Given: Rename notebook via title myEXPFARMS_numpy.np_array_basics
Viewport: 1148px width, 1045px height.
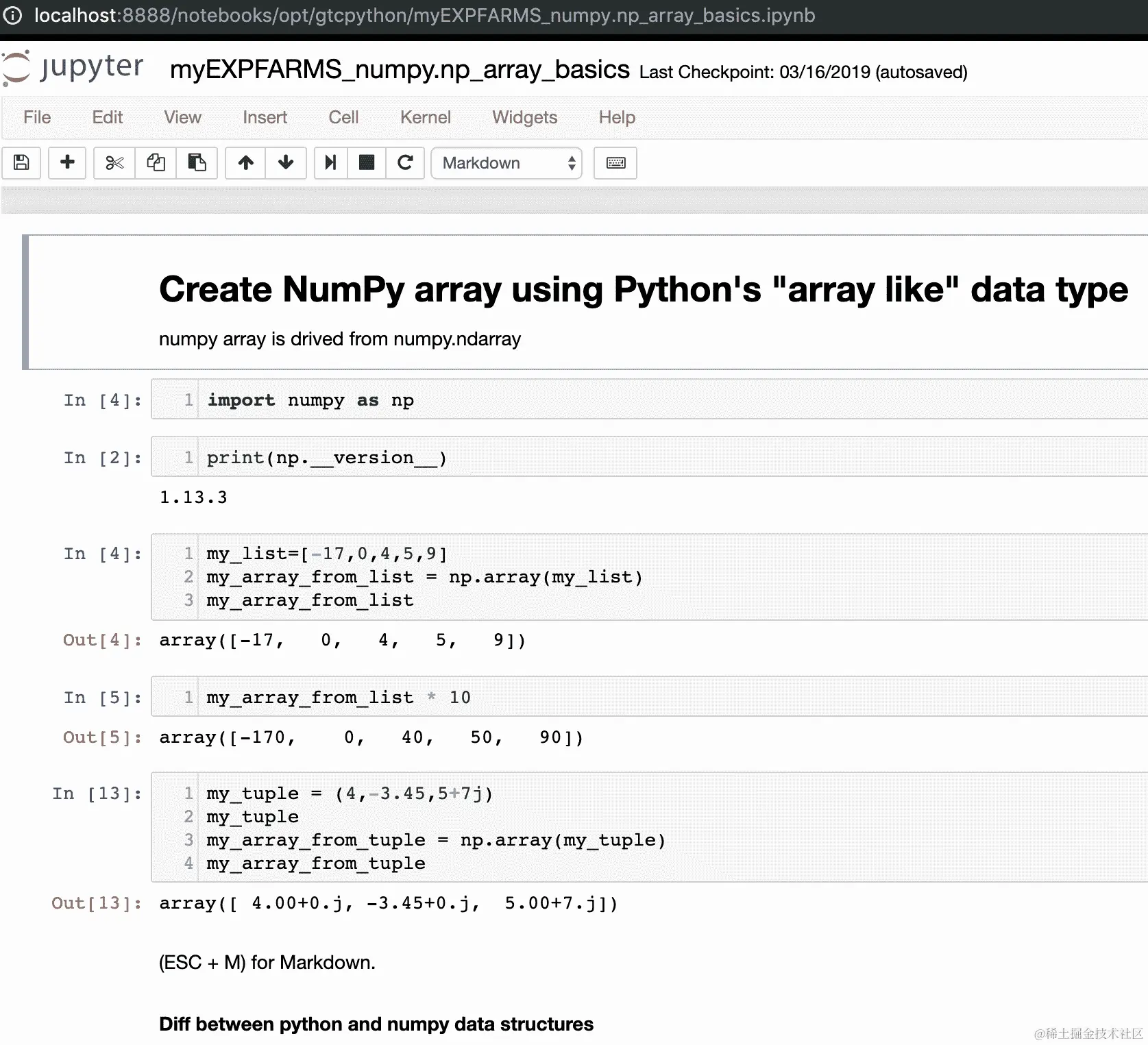Looking at the screenshot, I should coord(400,70).
